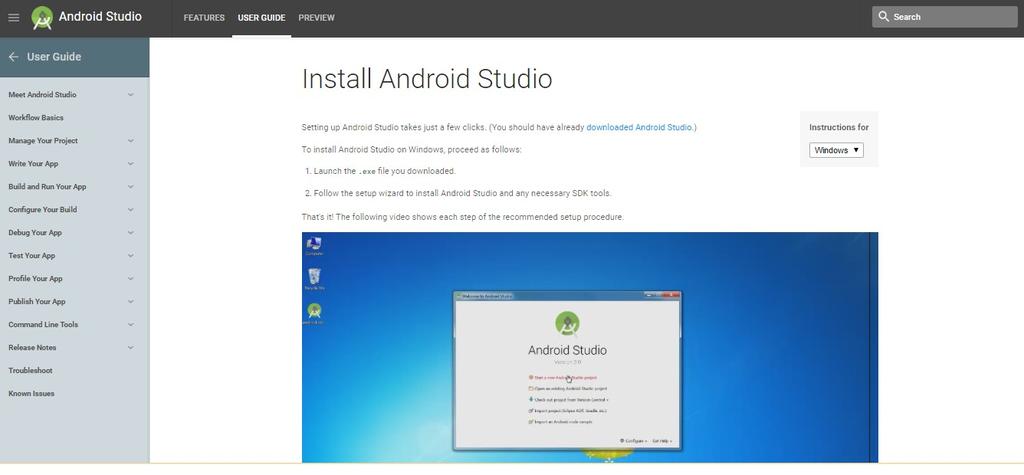Go to the Features tab

[x=204, y=18]
